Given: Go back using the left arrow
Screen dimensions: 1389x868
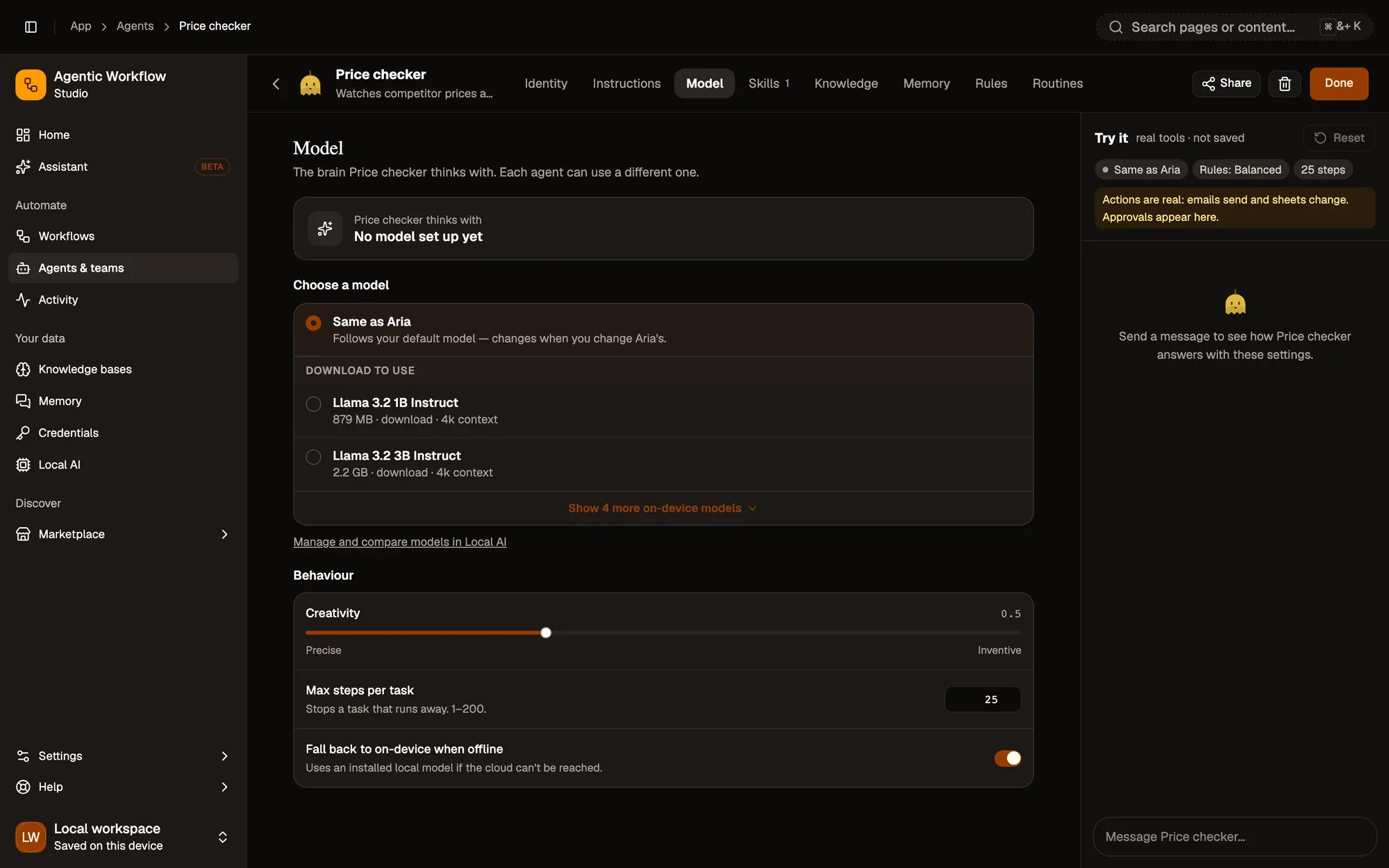Looking at the screenshot, I should [276, 84].
